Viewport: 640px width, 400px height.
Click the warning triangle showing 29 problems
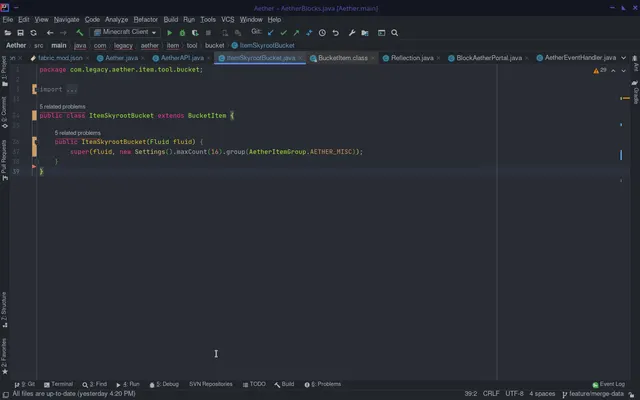pyautogui.click(x=600, y=71)
